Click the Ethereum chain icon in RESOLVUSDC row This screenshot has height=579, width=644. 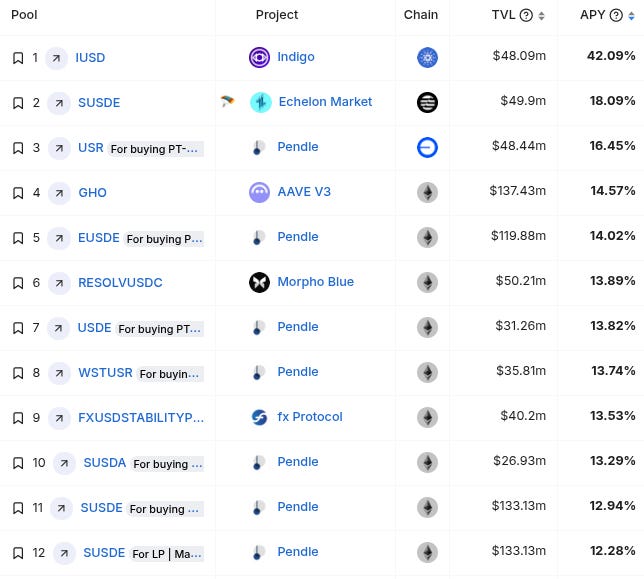(x=427, y=283)
